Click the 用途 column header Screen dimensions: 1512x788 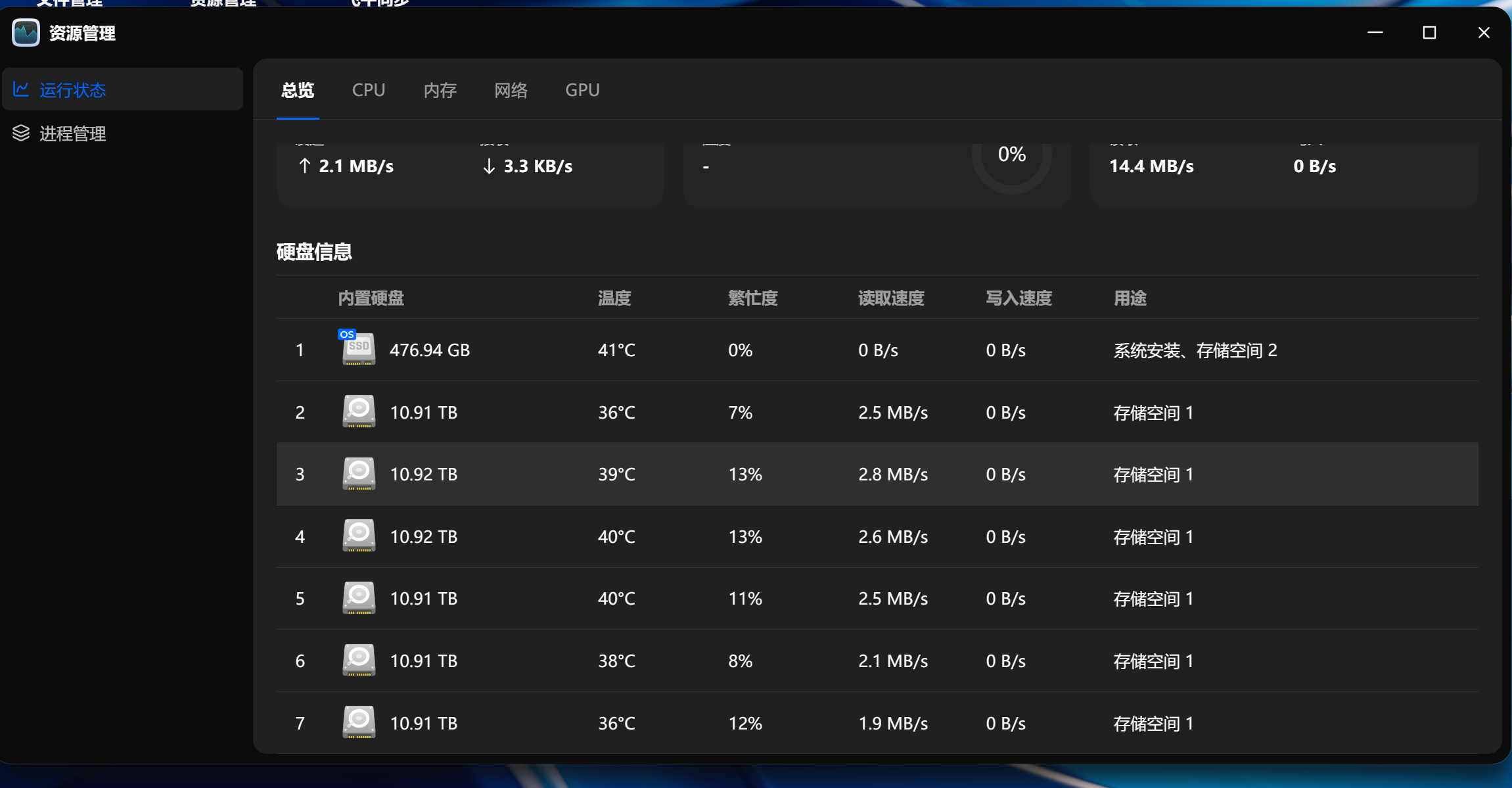[1130, 298]
